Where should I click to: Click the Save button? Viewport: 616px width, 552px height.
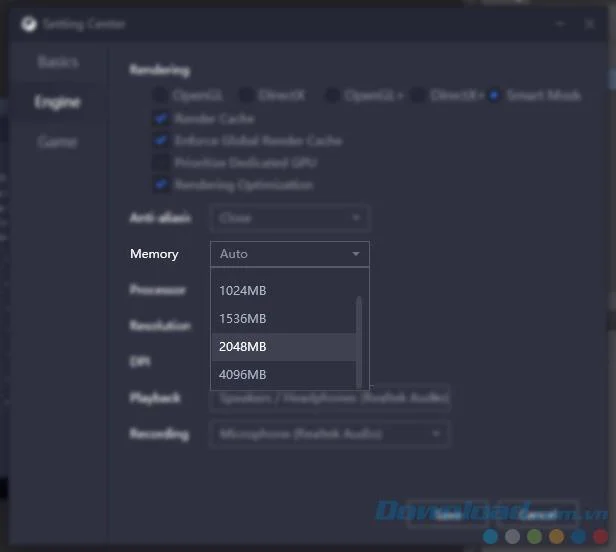point(448,514)
